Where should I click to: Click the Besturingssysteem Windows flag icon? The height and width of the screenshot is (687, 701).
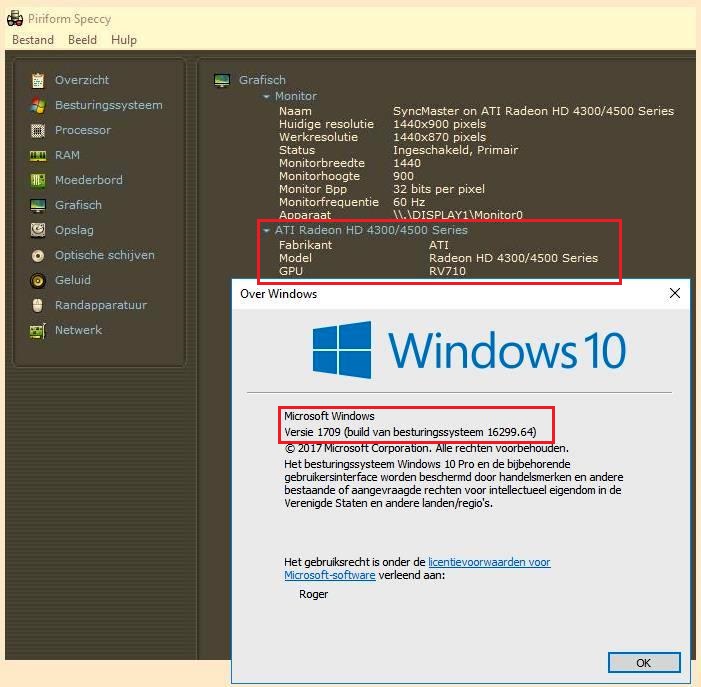pos(38,105)
